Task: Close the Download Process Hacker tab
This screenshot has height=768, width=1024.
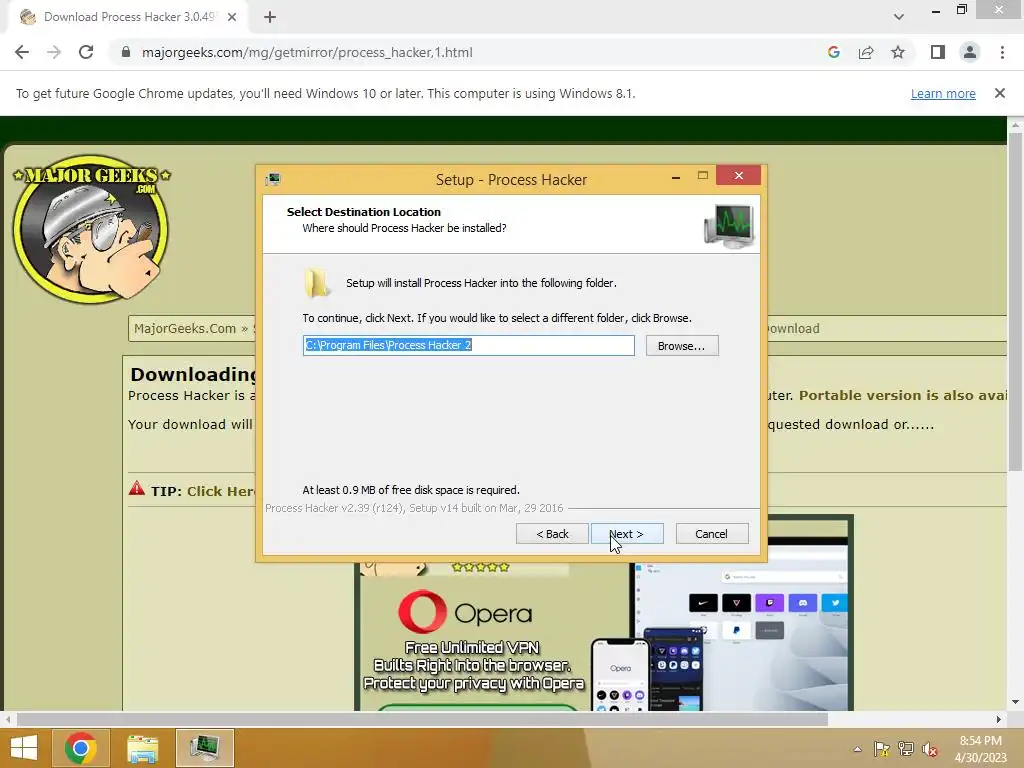Action: 232,17
